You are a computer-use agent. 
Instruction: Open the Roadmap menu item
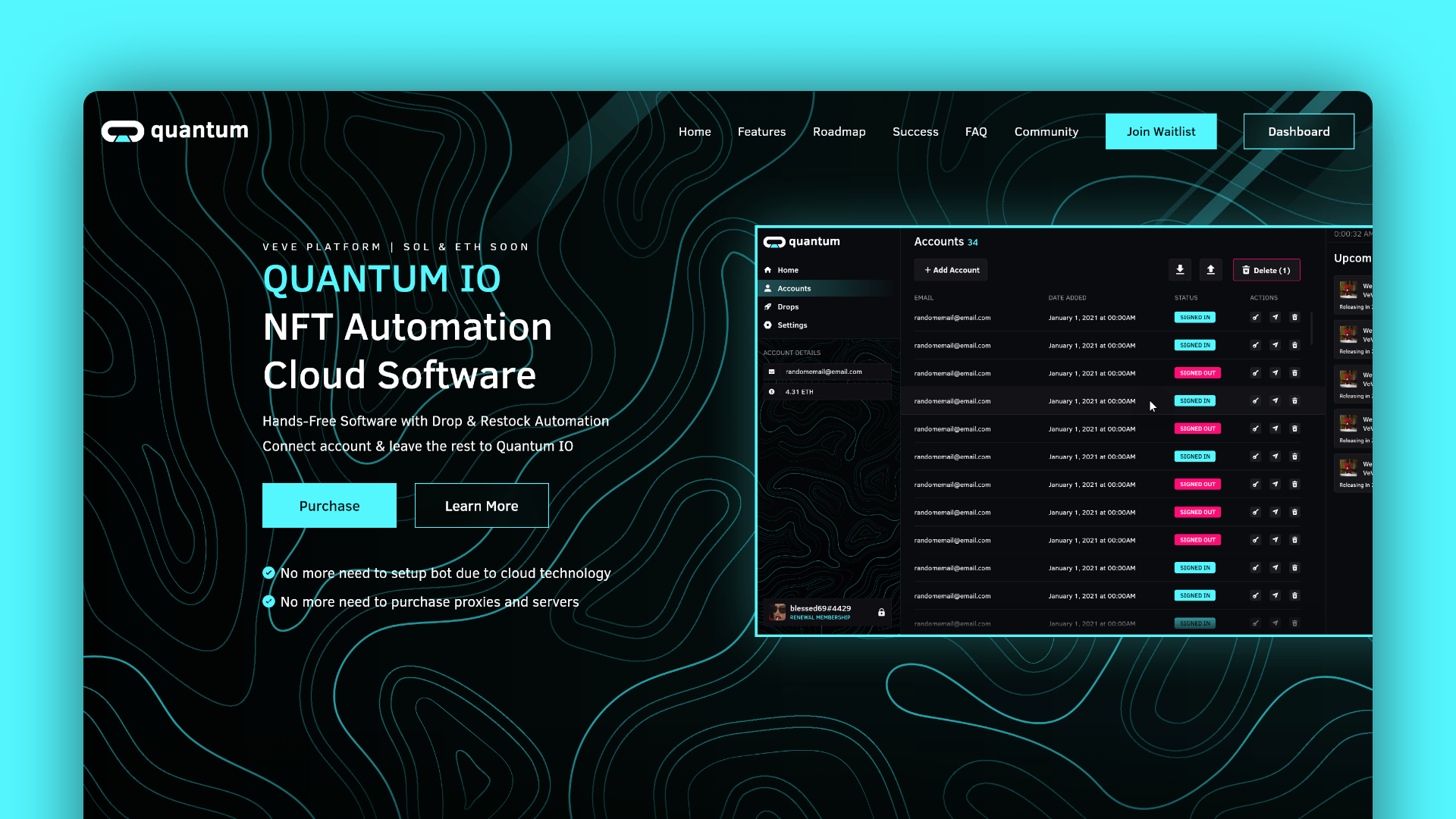click(x=839, y=131)
